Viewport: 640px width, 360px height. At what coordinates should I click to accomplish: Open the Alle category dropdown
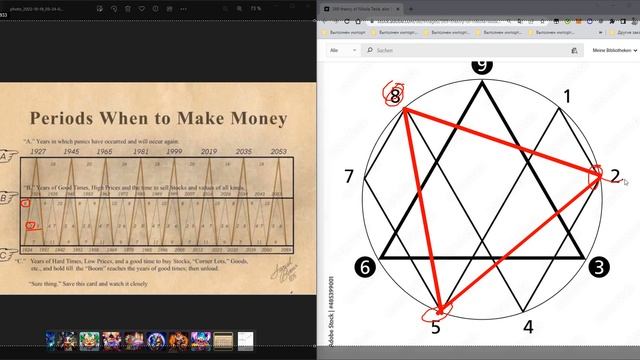point(342,50)
